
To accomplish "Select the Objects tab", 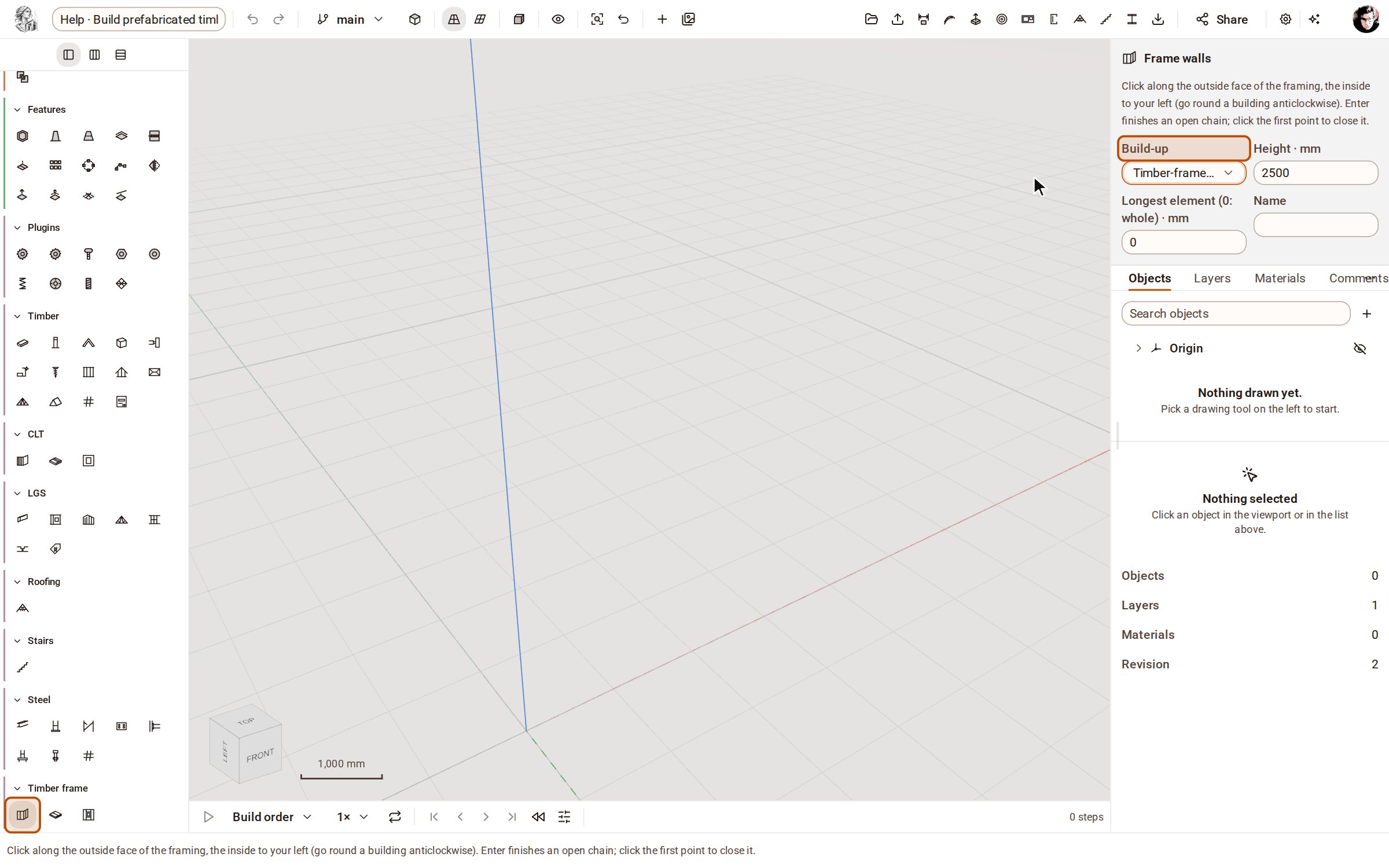I will [x=1149, y=278].
